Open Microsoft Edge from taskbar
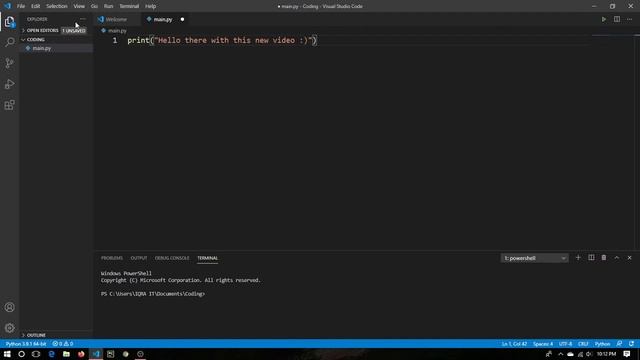This screenshot has width=640, height=360. click(51, 354)
